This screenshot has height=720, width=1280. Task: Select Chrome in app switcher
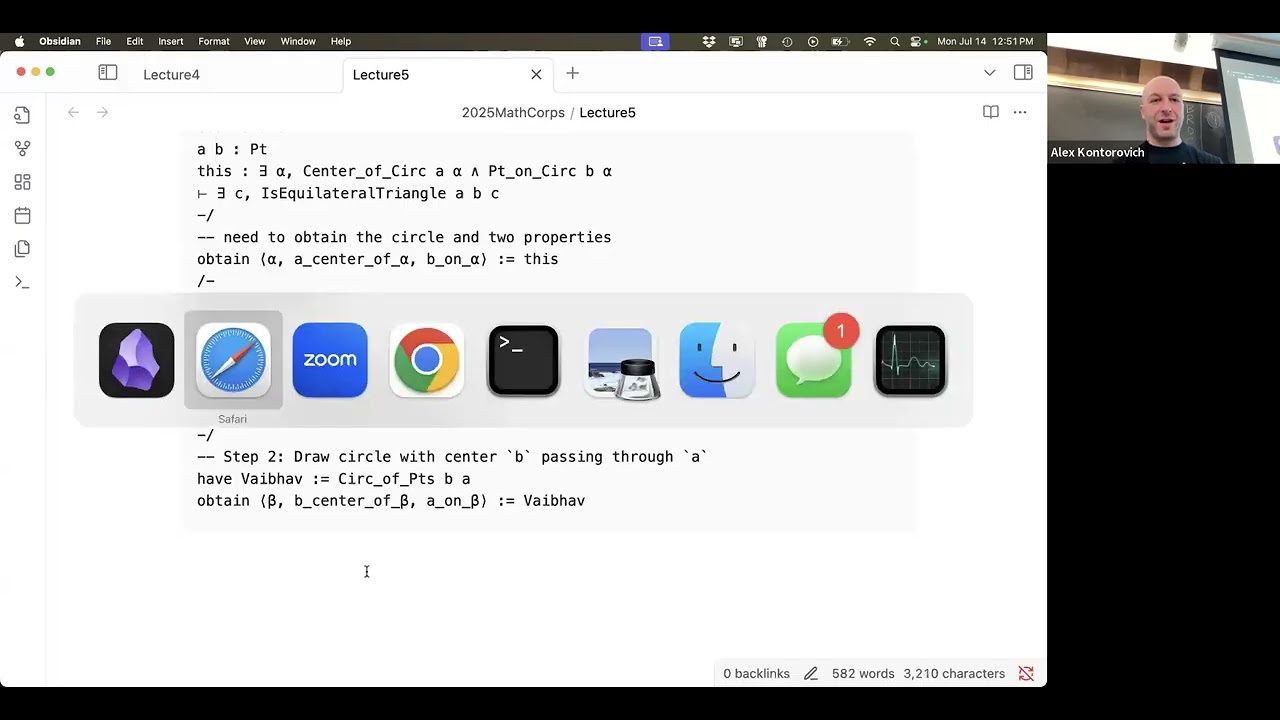427,360
